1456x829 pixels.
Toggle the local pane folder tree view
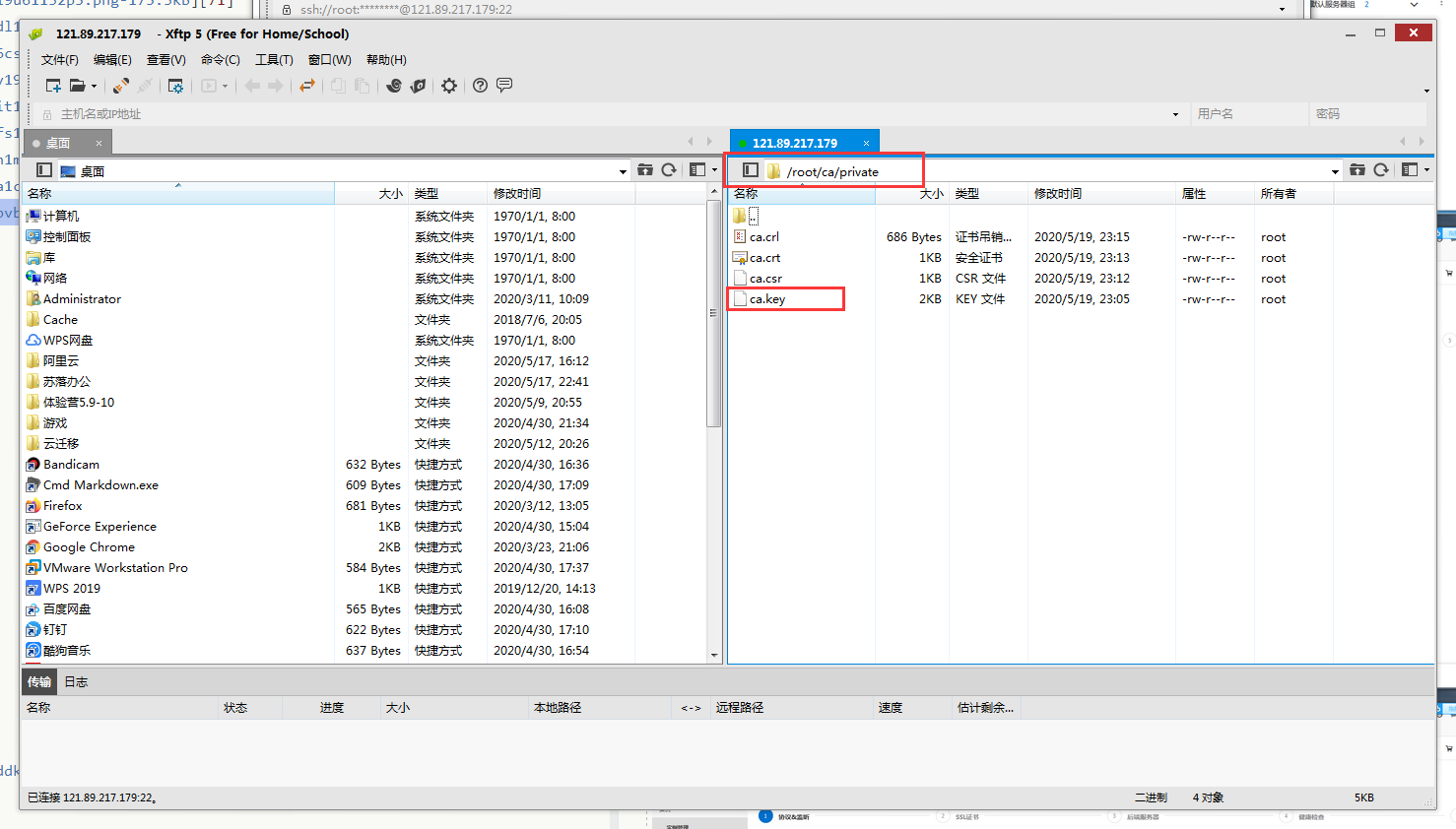[x=43, y=169]
